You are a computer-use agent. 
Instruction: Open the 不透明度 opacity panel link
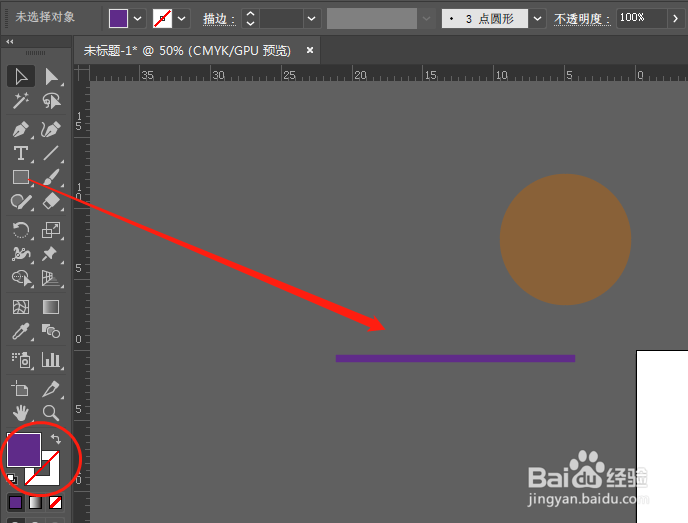(x=582, y=19)
